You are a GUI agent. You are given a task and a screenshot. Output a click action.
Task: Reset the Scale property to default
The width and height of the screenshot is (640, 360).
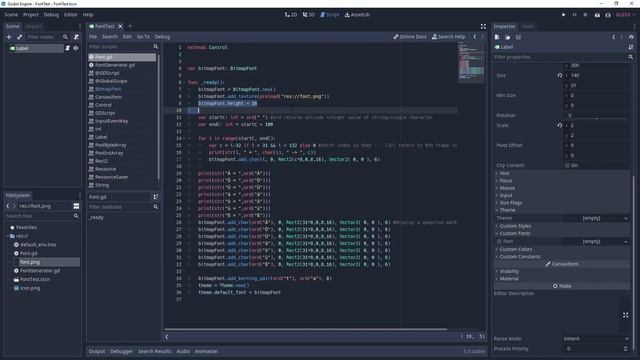pos(560,125)
